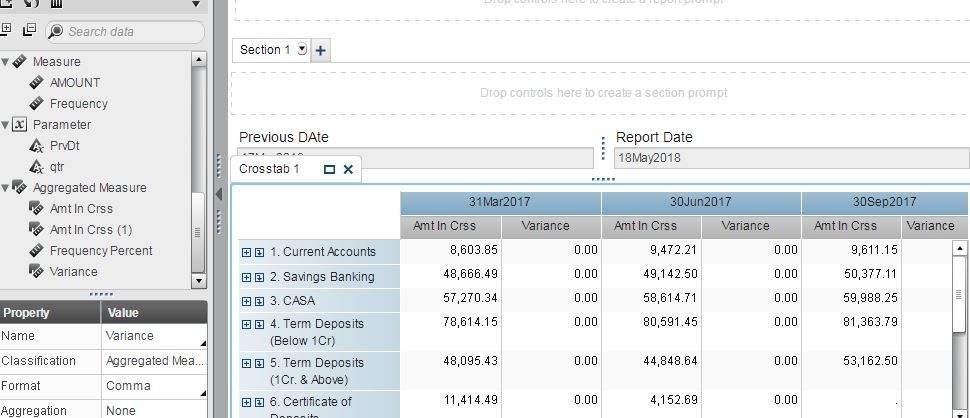Delete Crosstab 1 using its X icon
The image size is (970, 418).
tap(348, 169)
